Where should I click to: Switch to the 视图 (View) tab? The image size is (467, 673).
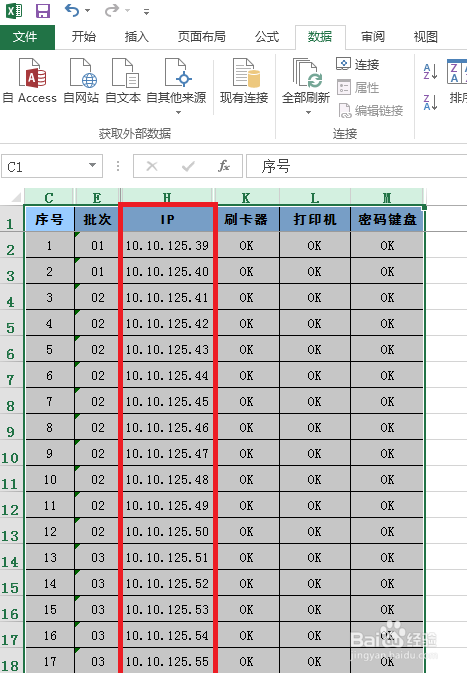[x=426, y=37]
